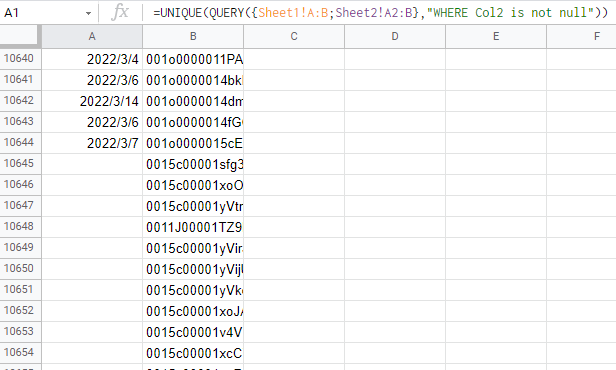The width and height of the screenshot is (616, 370).
Task: Select column F header
Action: click(581, 37)
